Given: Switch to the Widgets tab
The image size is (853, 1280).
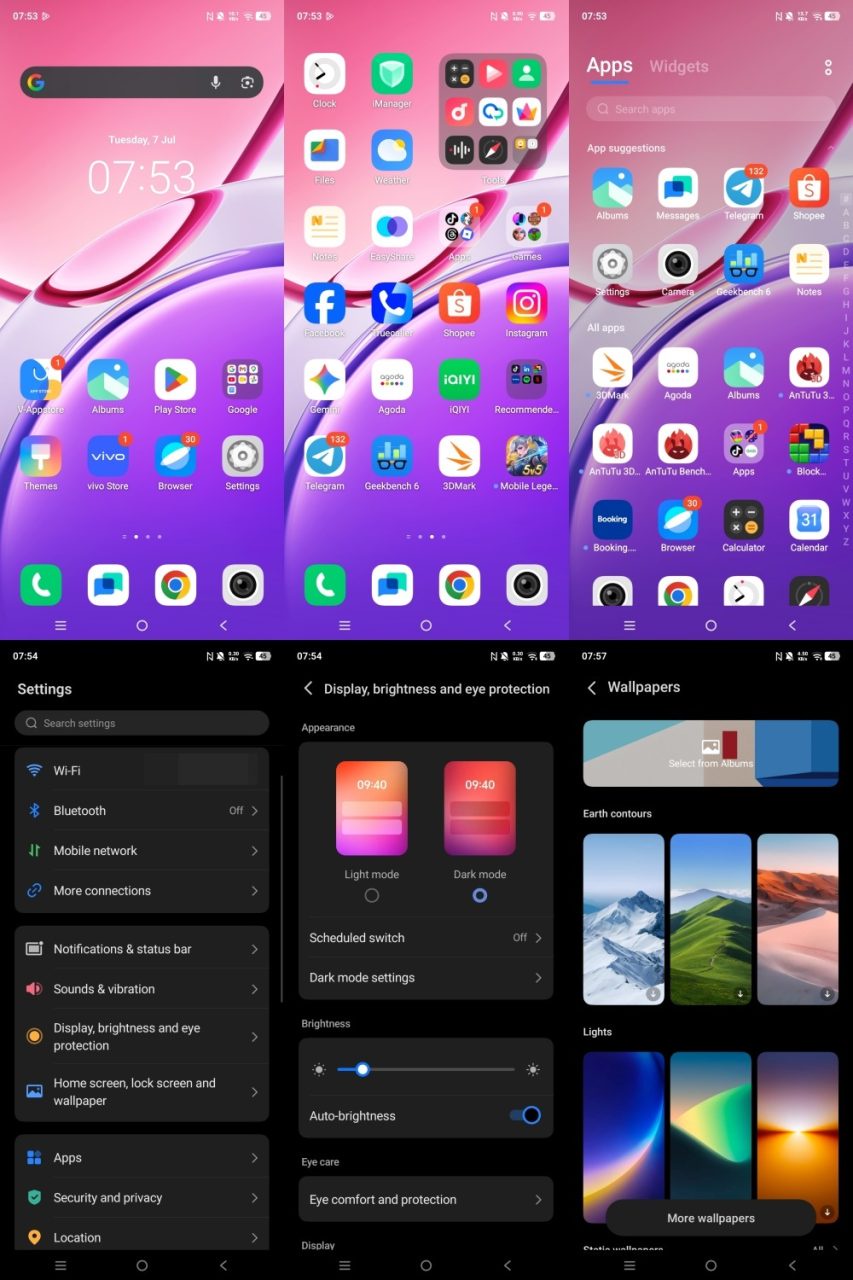Looking at the screenshot, I should pyautogui.click(x=679, y=66).
